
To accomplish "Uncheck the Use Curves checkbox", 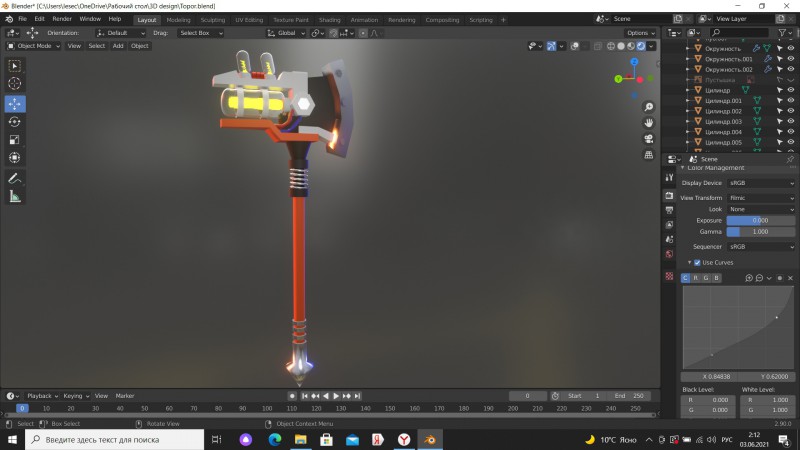I will 697,263.
